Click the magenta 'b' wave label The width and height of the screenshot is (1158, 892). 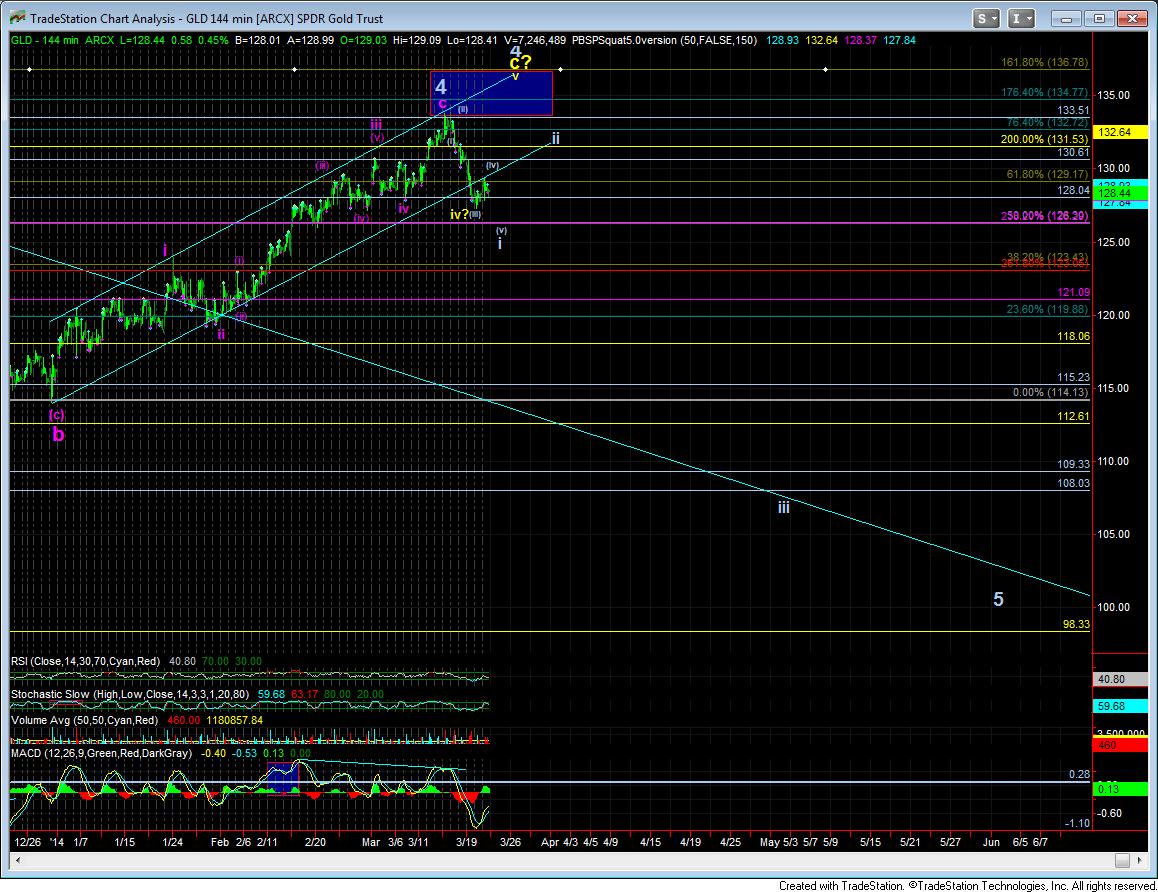(58, 435)
